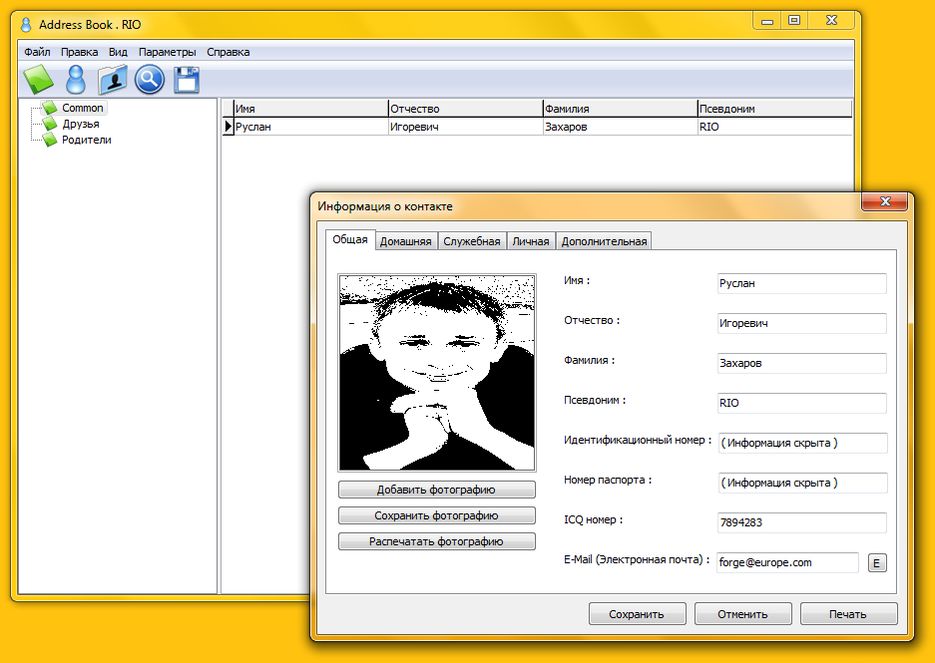Click the floppy disk save toolbar icon
Screen dimensions: 935x663
pos(186,79)
